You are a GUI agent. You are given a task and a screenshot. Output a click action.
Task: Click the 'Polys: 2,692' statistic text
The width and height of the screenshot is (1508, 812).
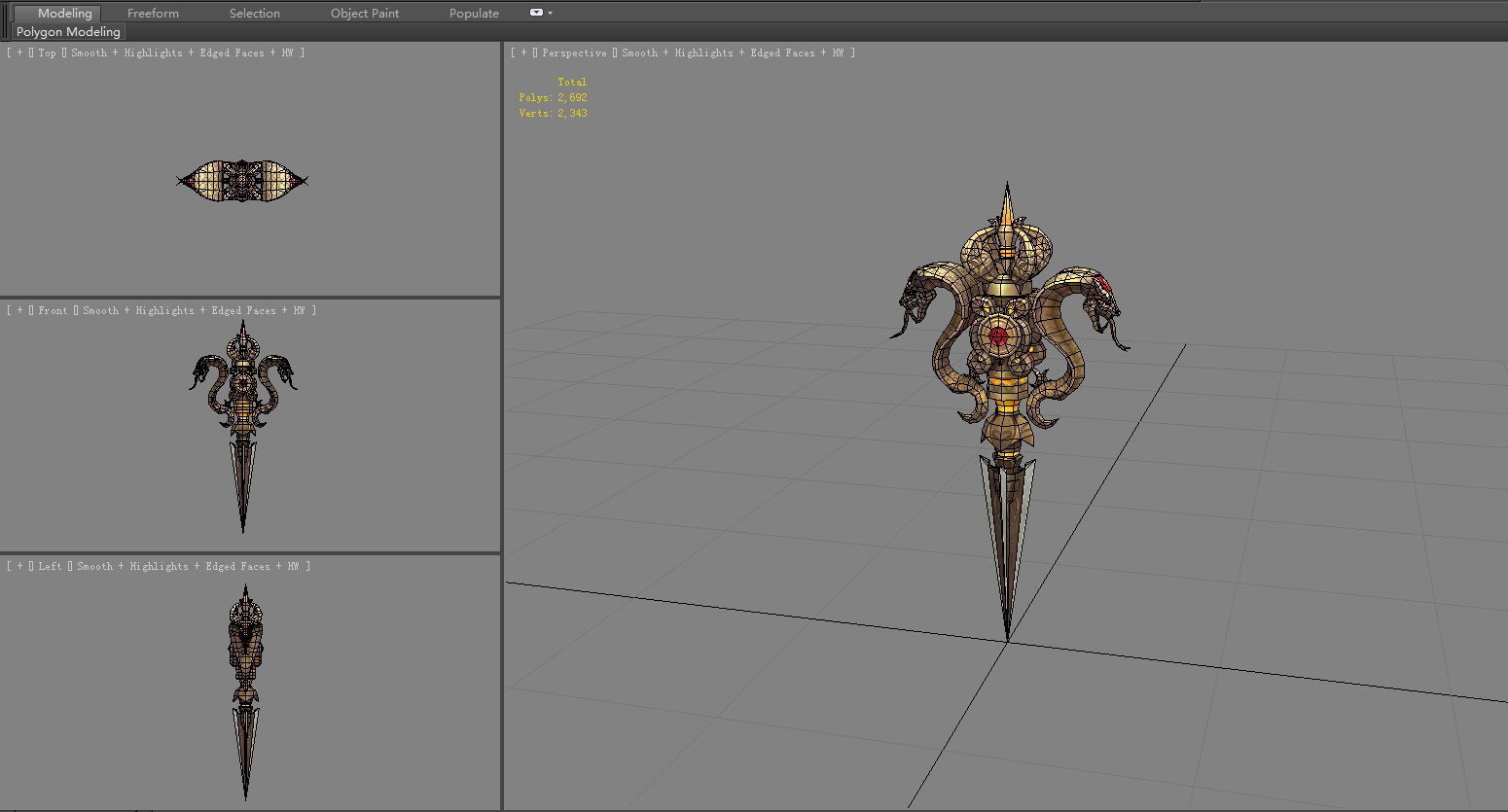pyautogui.click(x=553, y=97)
